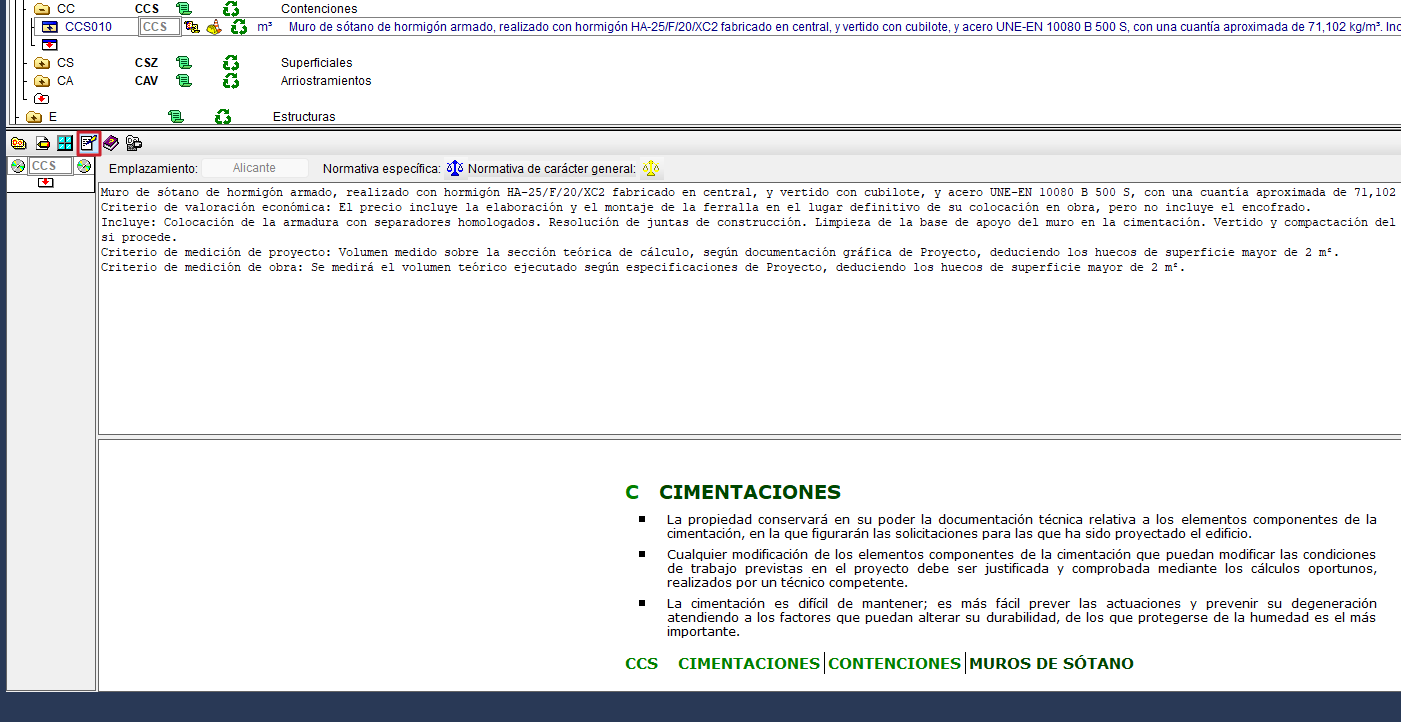Expand the CA folder in the tree
Screen dimensions: 1401x722
(x=42, y=81)
